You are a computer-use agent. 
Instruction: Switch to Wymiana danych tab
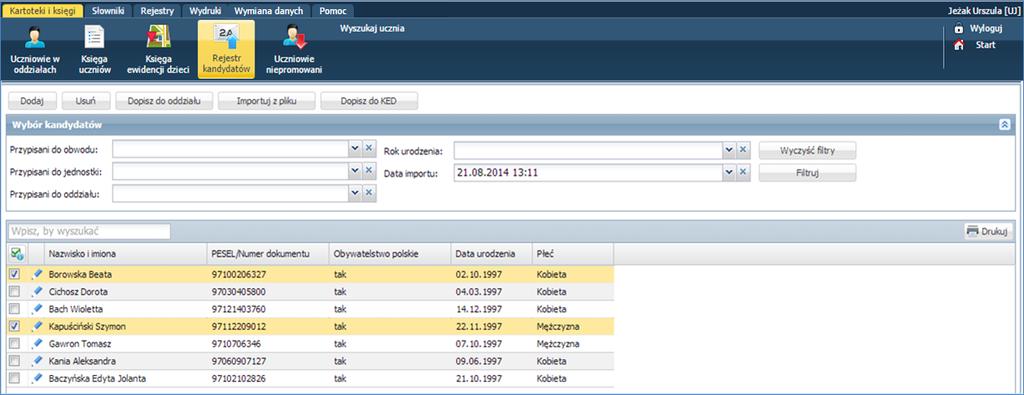point(268,11)
